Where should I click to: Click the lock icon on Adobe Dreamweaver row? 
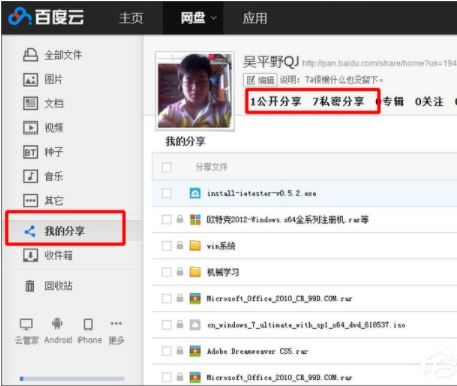tap(180, 351)
